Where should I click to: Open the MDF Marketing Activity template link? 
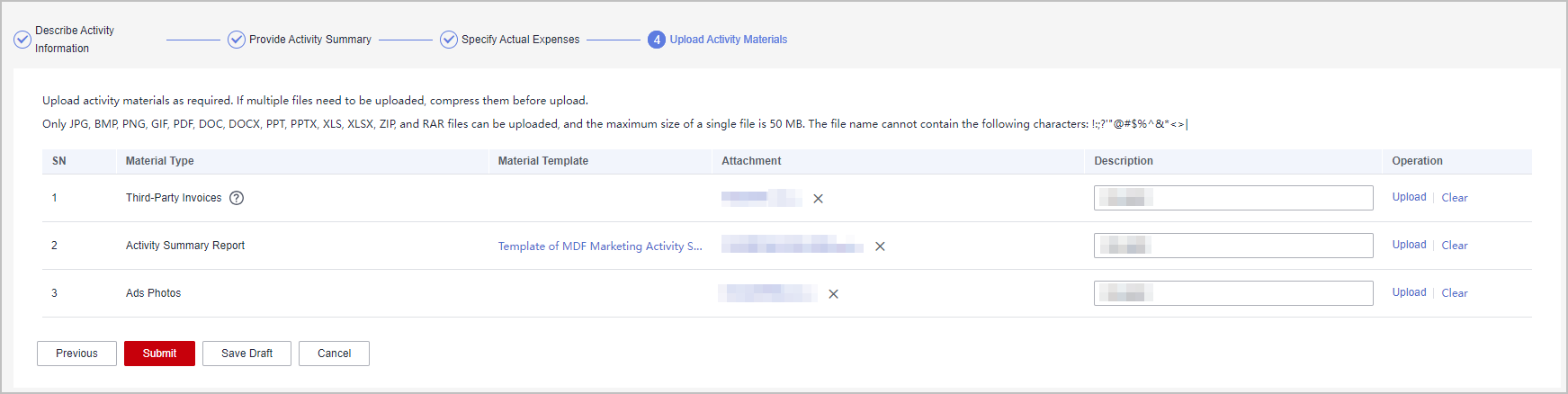point(600,246)
